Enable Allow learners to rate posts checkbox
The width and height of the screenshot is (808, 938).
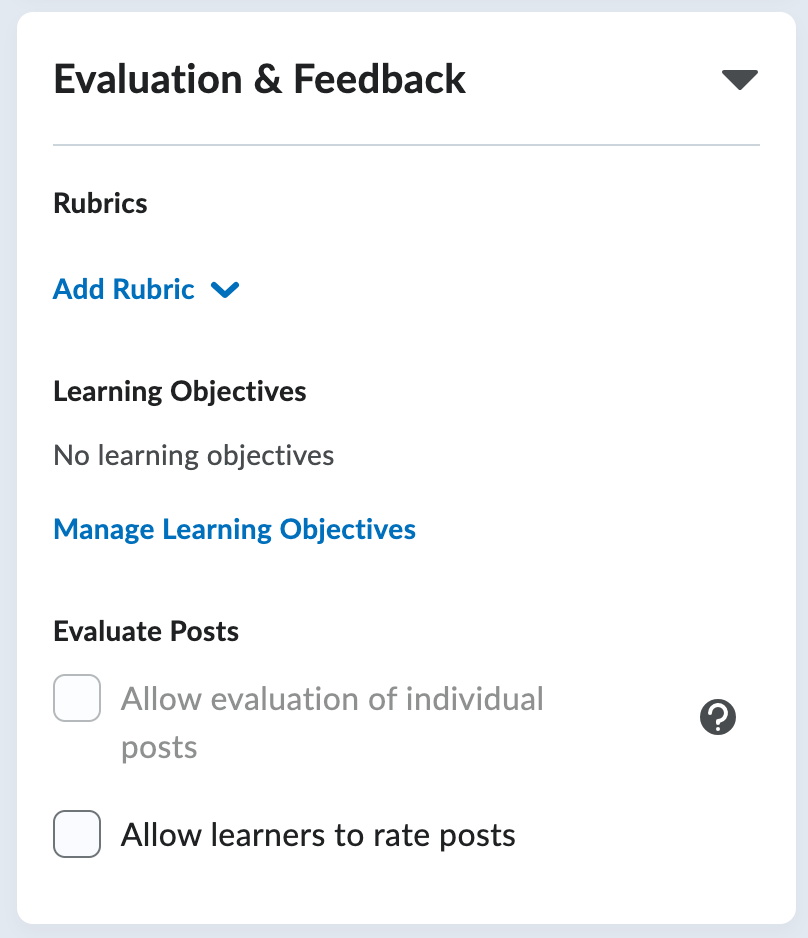77,834
